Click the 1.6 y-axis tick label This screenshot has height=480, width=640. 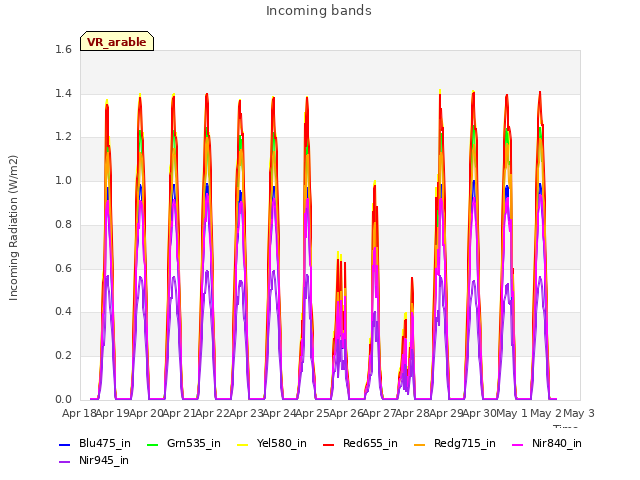[x=63, y=49]
